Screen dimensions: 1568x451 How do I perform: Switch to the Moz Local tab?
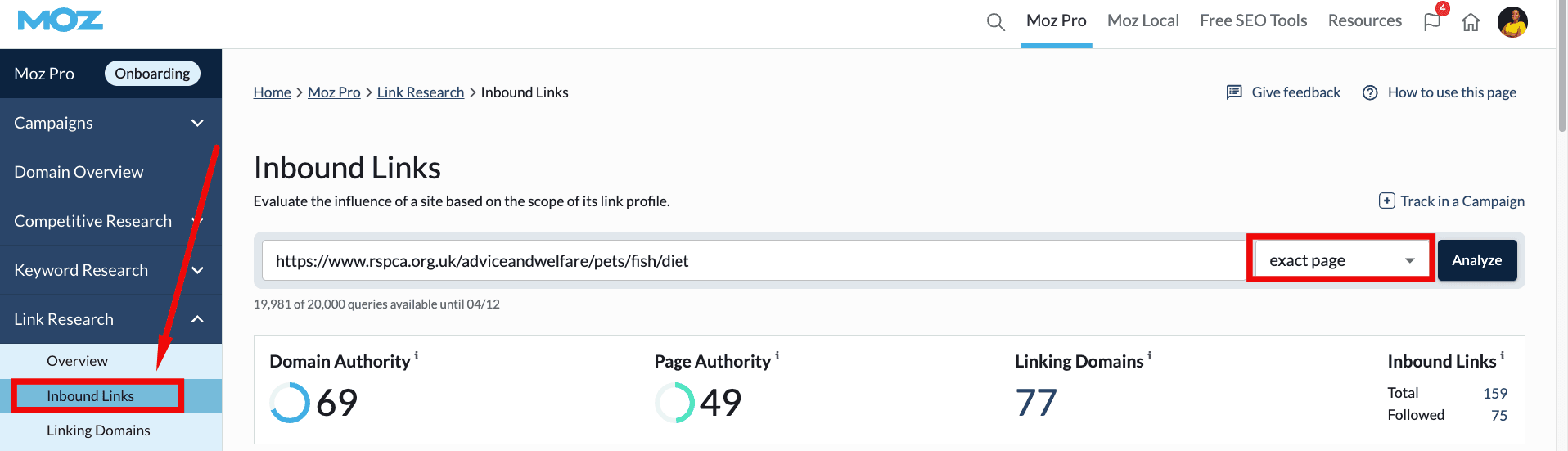tap(1142, 21)
